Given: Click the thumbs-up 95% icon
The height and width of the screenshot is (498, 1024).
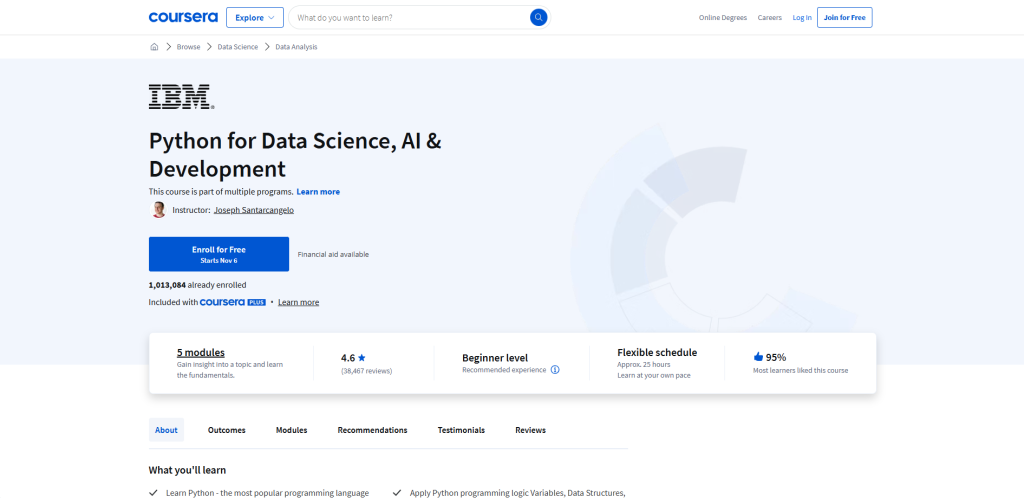Looking at the screenshot, I should (x=758, y=357).
